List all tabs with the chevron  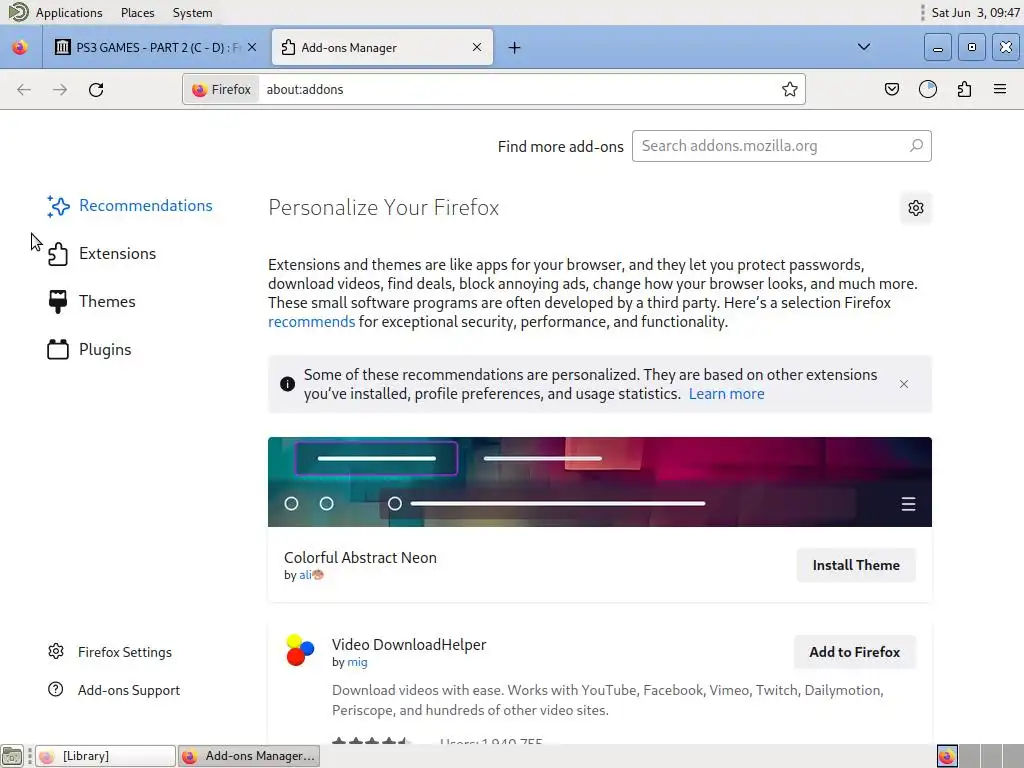point(863,47)
